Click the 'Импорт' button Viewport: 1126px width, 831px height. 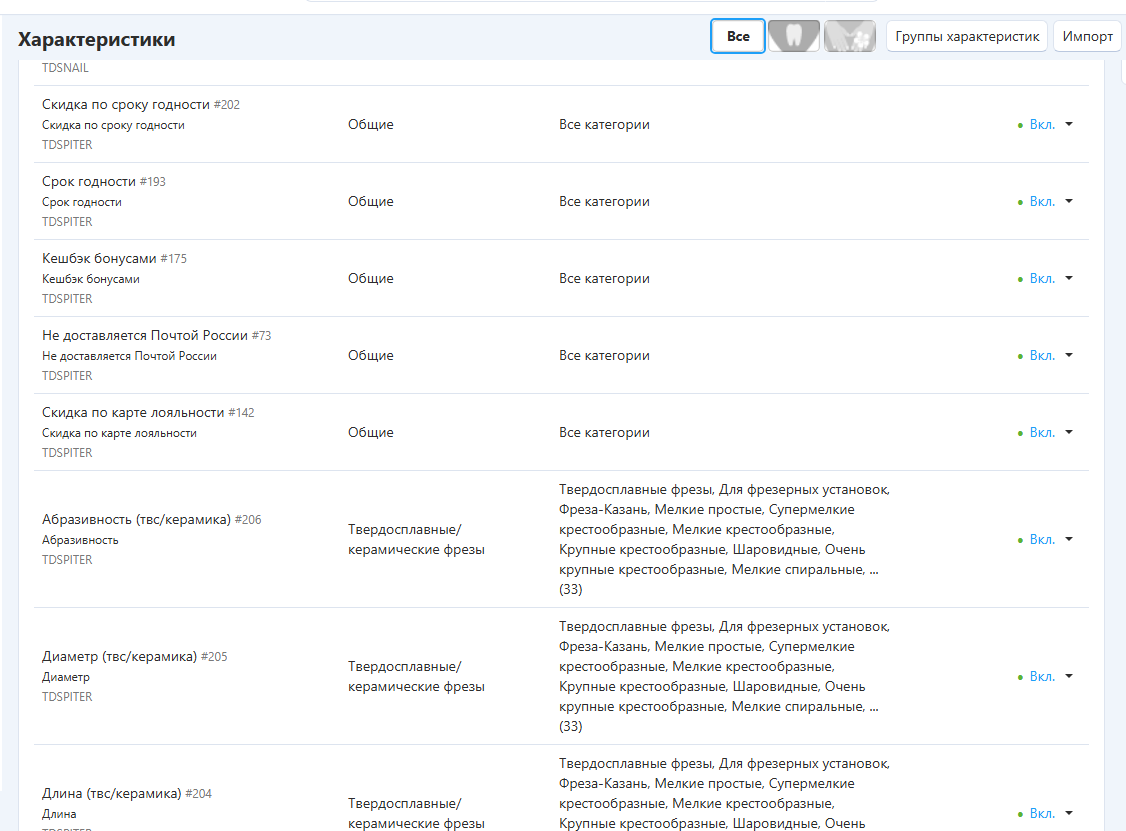pyautogui.click(x=1087, y=37)
